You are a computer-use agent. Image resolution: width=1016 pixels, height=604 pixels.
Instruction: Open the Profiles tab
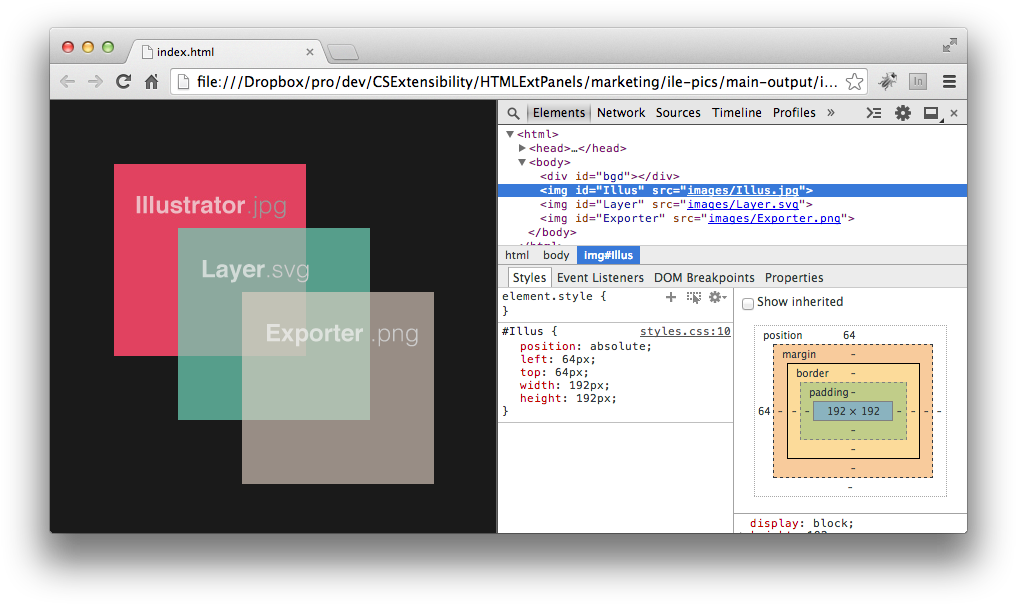[794, 113]
